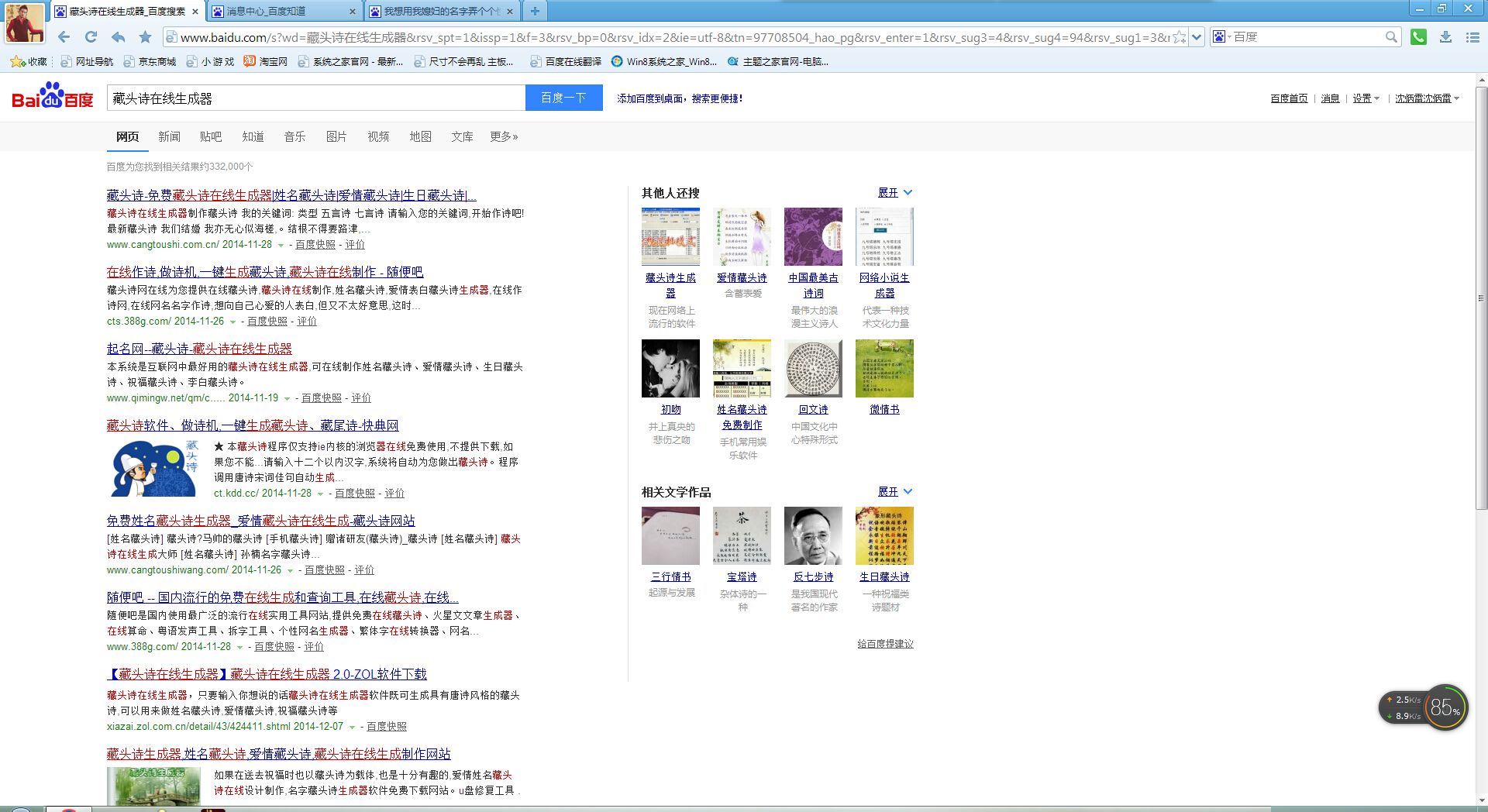Open the 中国最美古诗词 purple thumbnail
This screenshot has height=812, width=1488.
point(813,236)
